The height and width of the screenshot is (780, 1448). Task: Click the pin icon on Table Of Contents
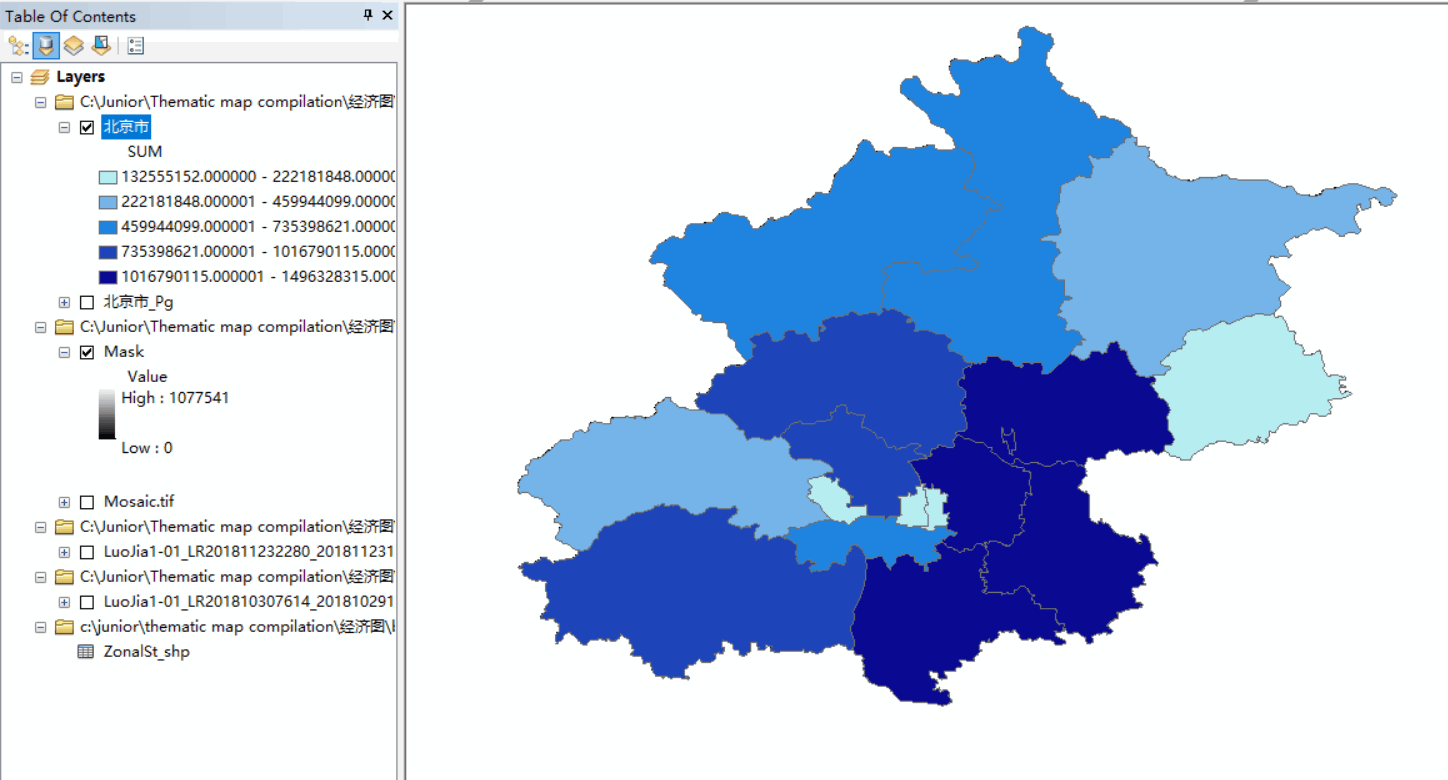[x=369, y=15]
